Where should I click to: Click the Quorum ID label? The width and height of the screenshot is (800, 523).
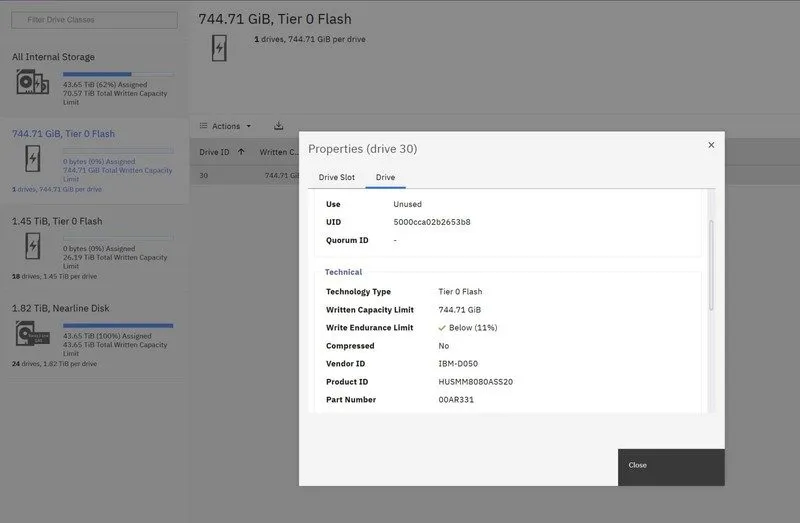(x=347, y=240)
